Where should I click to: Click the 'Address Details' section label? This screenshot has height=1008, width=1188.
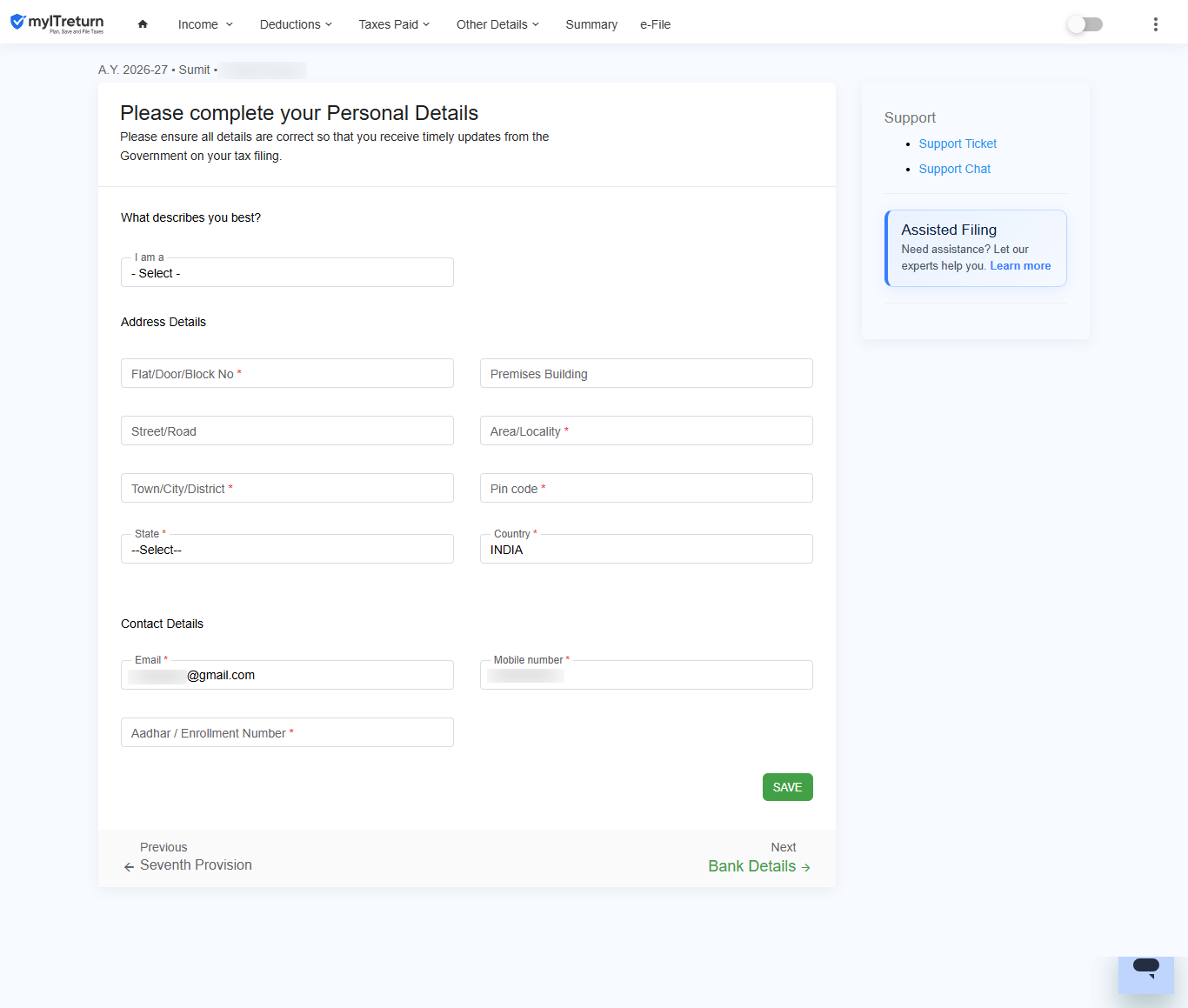point(164,322)
